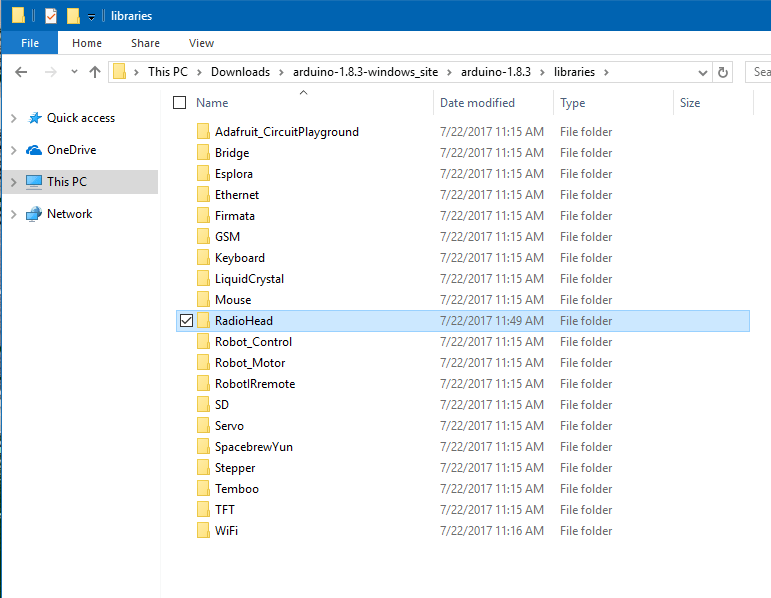Expand the Quick access tree node
Screen dimensions: 771x598
(x=13, y=118)
